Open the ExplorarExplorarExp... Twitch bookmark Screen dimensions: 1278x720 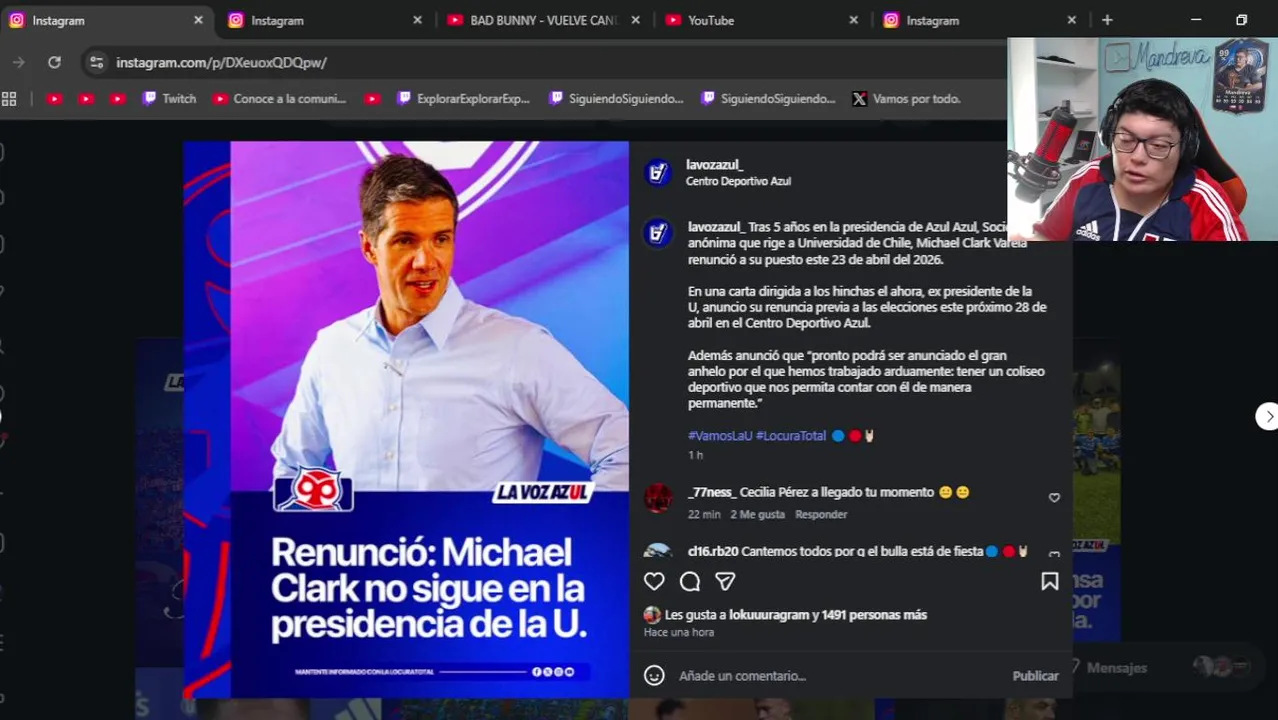coord(463,98)
